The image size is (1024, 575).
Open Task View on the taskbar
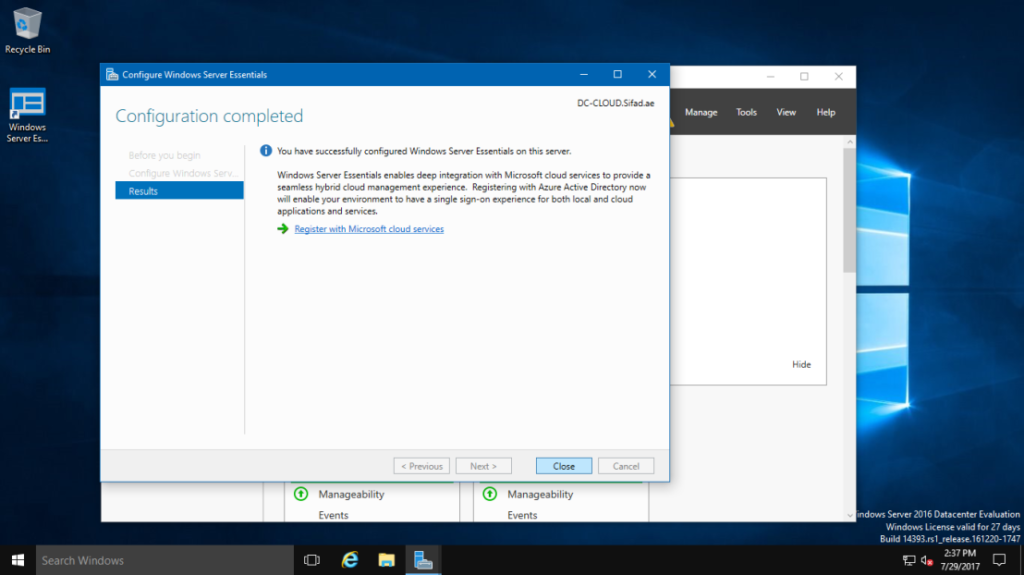(x=312, y=560)
